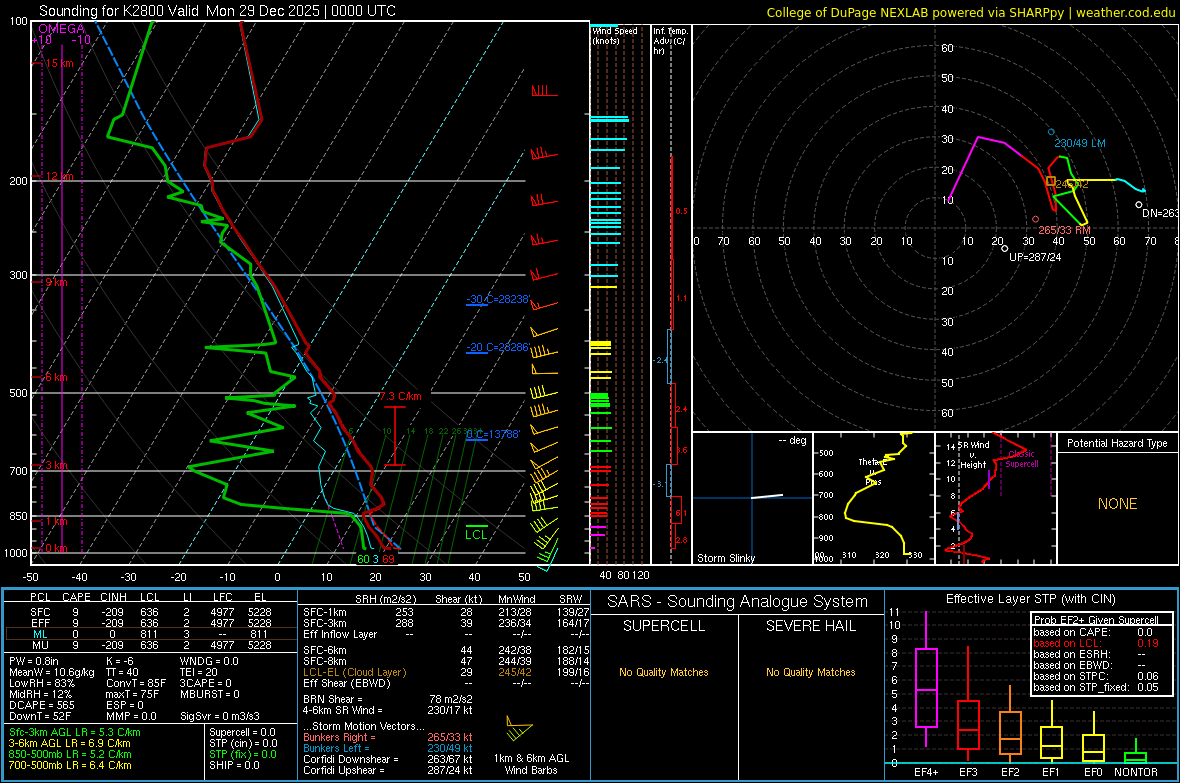Click the Classic Supercell label
1180x783 pixels.
coord(1021,459)
